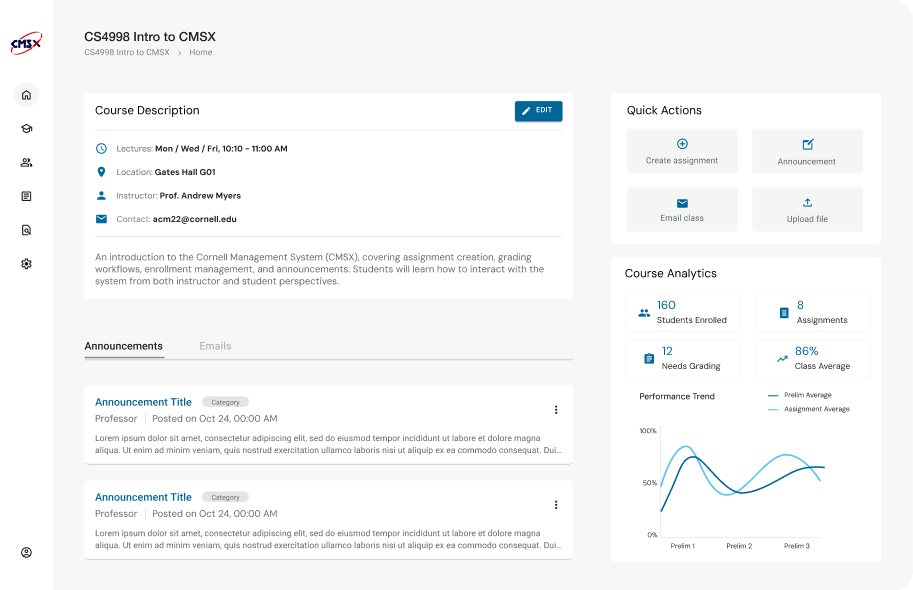Open the first Announcement Title link
This screenshot has height=590, width=913.
pos(143,402)
